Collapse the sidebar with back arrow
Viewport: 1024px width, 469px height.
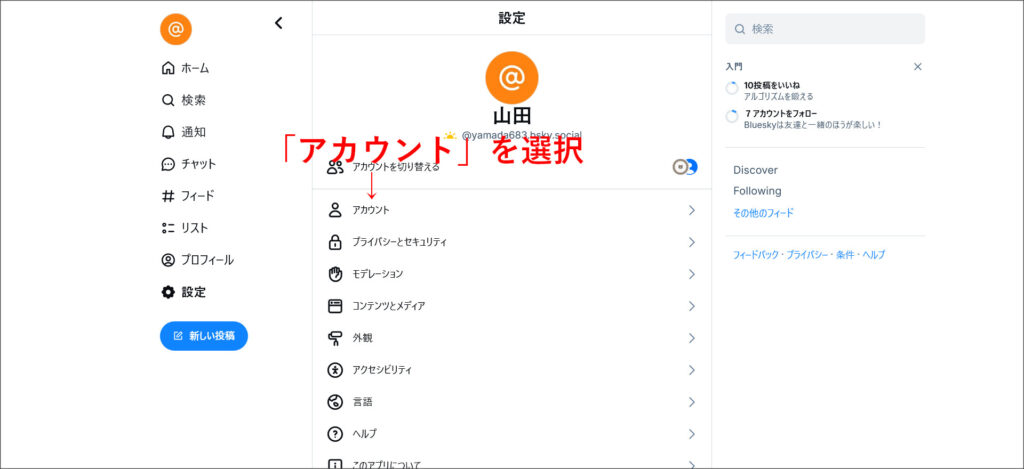coord(279,23)
